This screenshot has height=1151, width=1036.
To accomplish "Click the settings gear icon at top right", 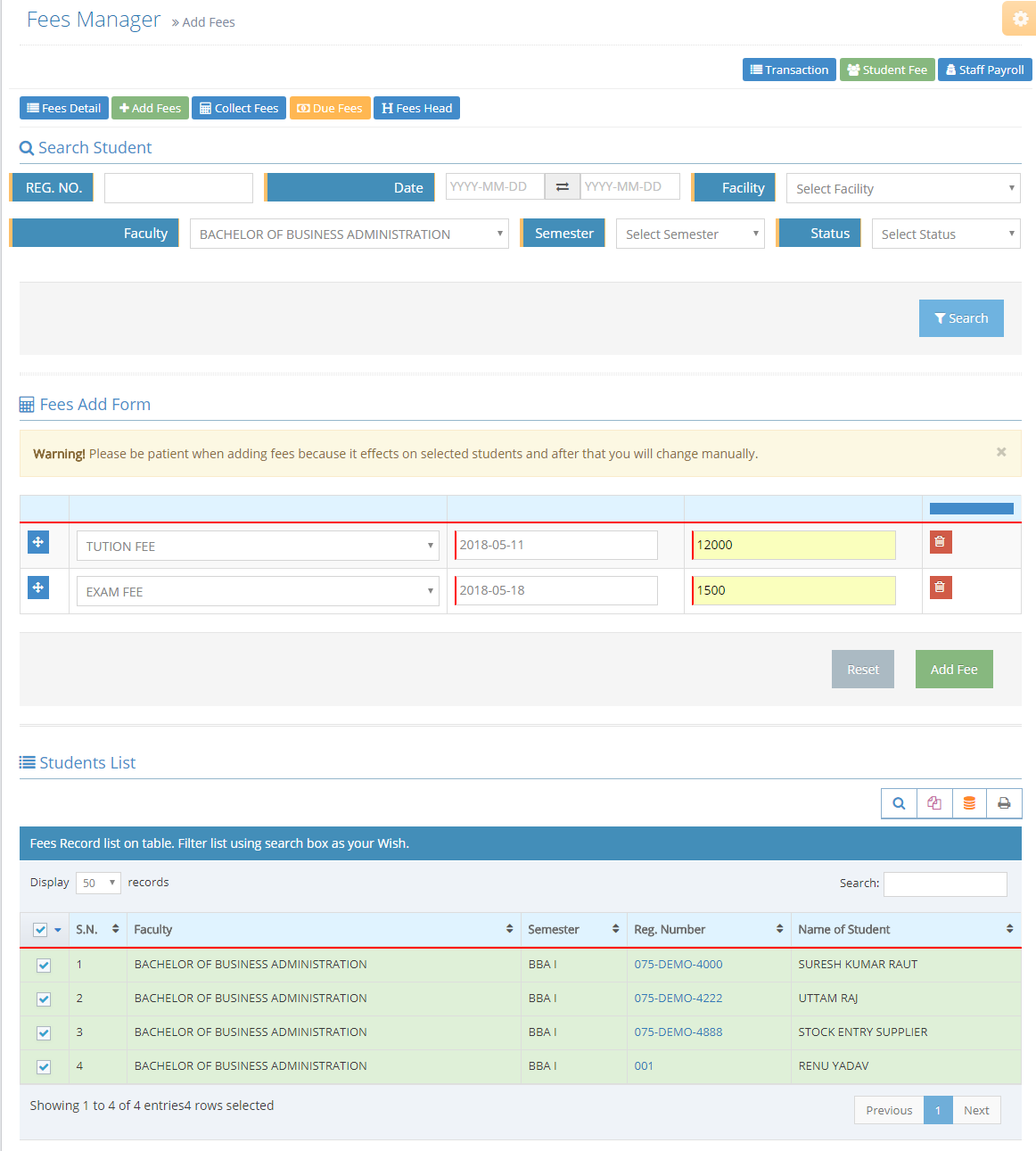I will (1020, 19).
